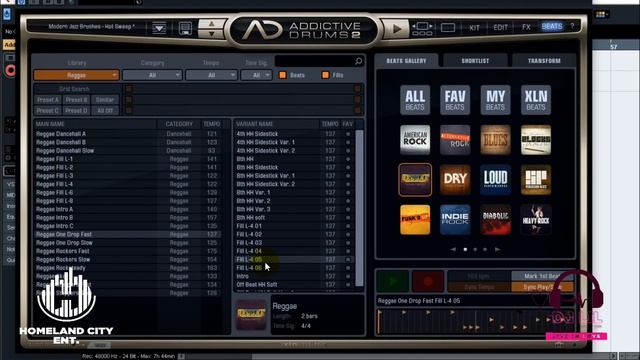Toggle the Beats filter checkbox
This screenshot has width=640, height=360.
pos(282,75)
